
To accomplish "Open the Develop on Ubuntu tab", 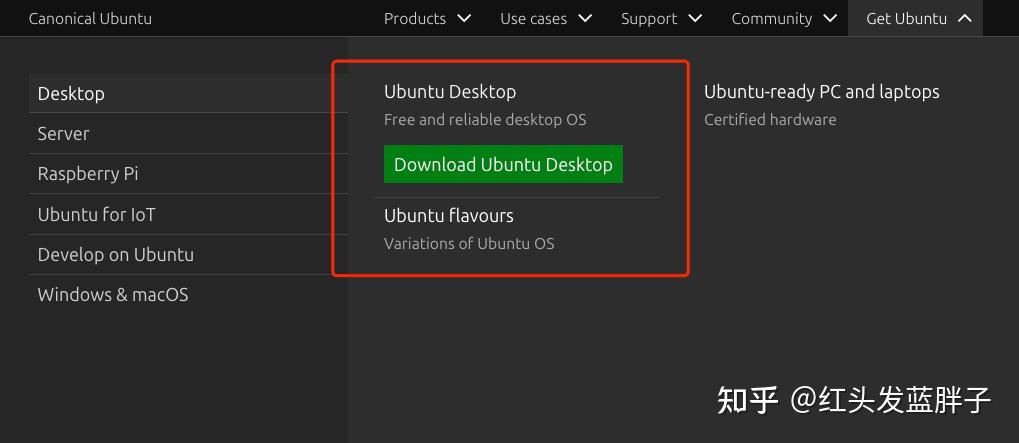I will tap(115, 255).
